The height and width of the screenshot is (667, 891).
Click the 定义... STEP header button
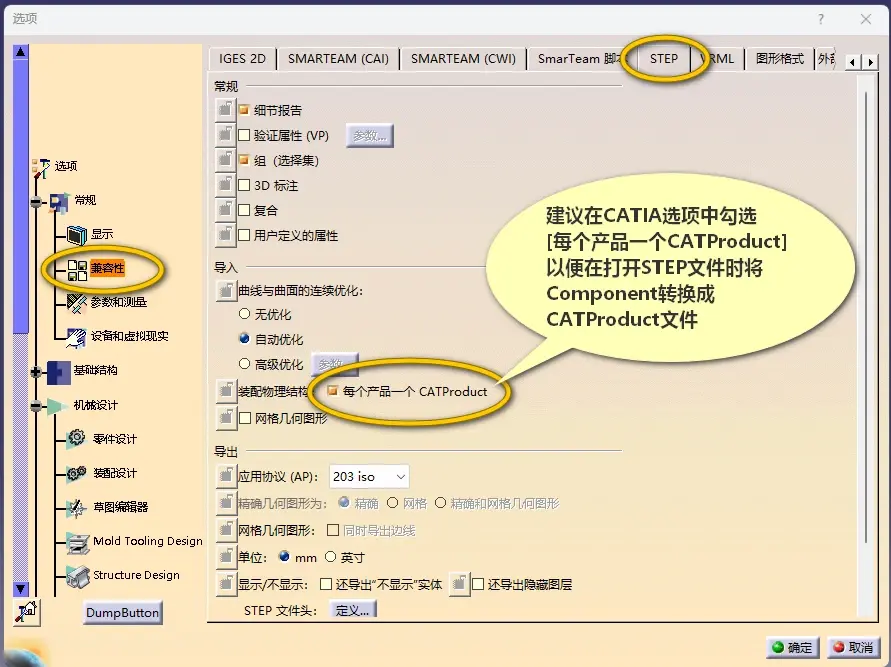pyautogui.click(x=352, y=611)
